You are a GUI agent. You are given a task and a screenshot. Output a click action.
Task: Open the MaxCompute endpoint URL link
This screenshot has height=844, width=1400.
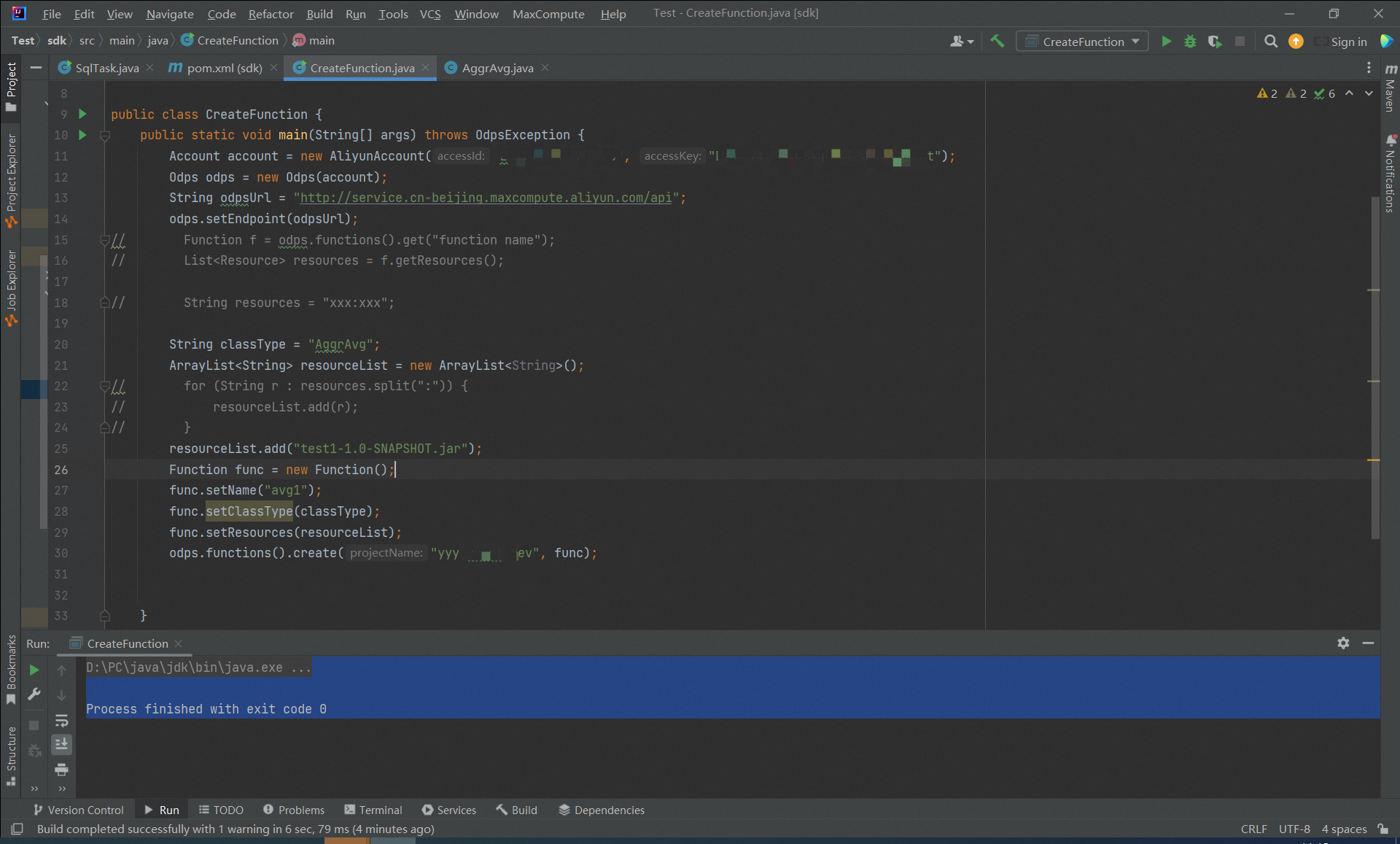[486, 198]
